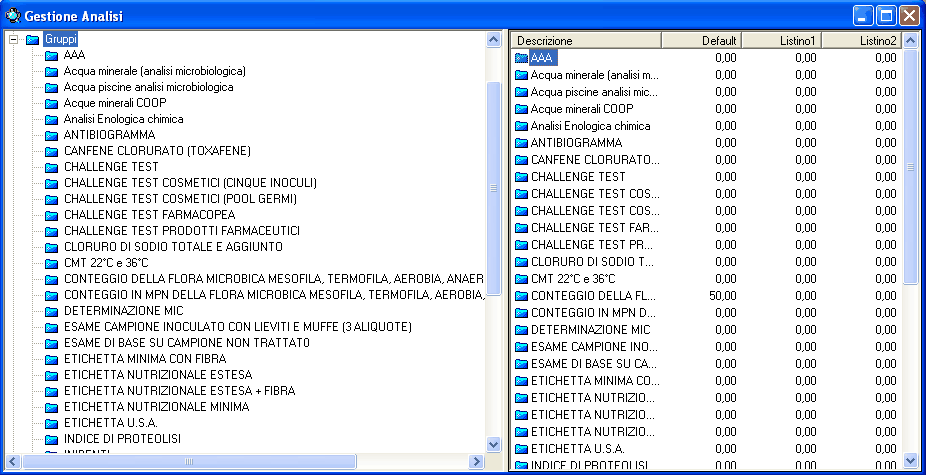Collapse the Gruppi root tree node

click(13, 39)
